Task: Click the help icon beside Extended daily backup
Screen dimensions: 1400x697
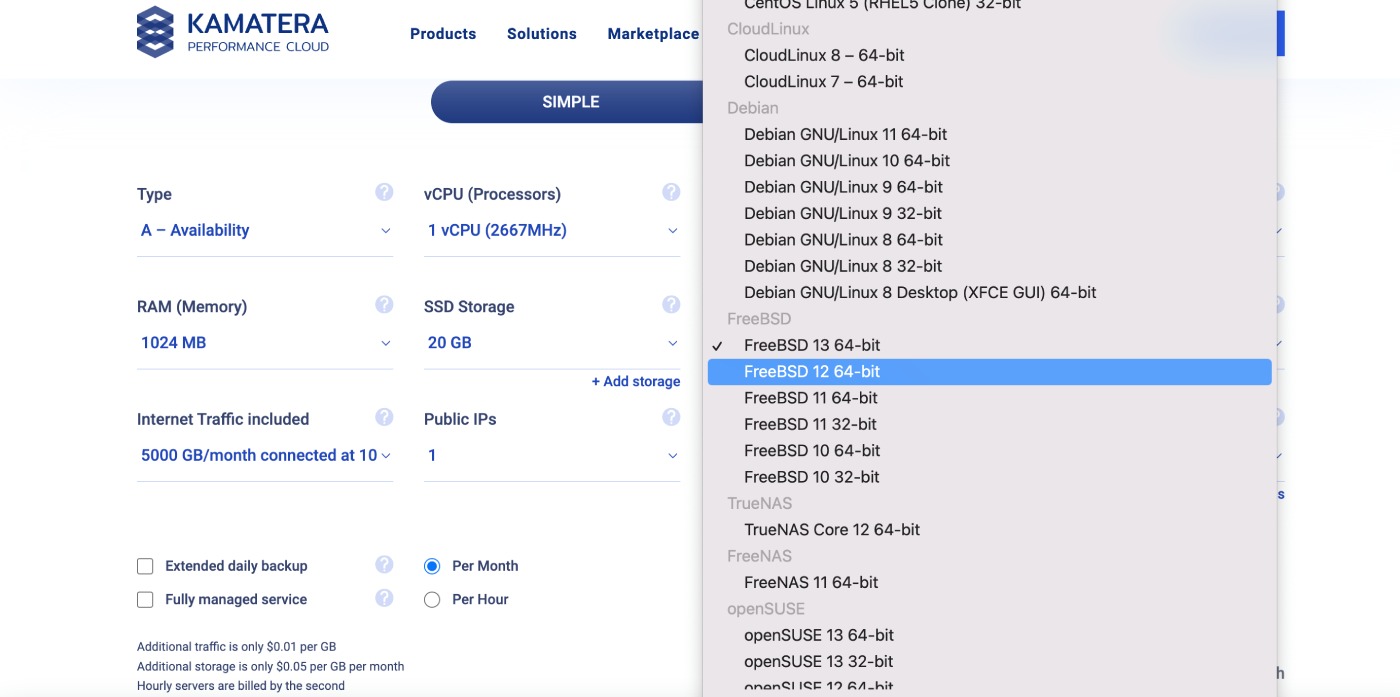Action: pyautogui.click(x=384, y=565)
